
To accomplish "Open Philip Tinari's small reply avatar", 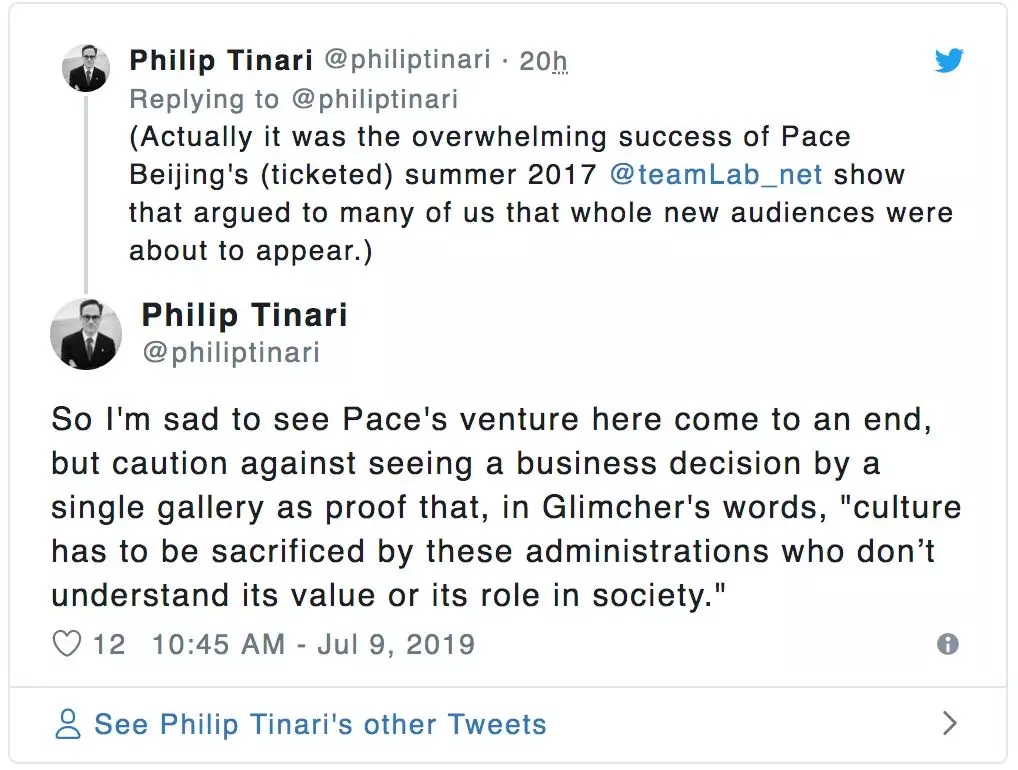I will 86,68.
